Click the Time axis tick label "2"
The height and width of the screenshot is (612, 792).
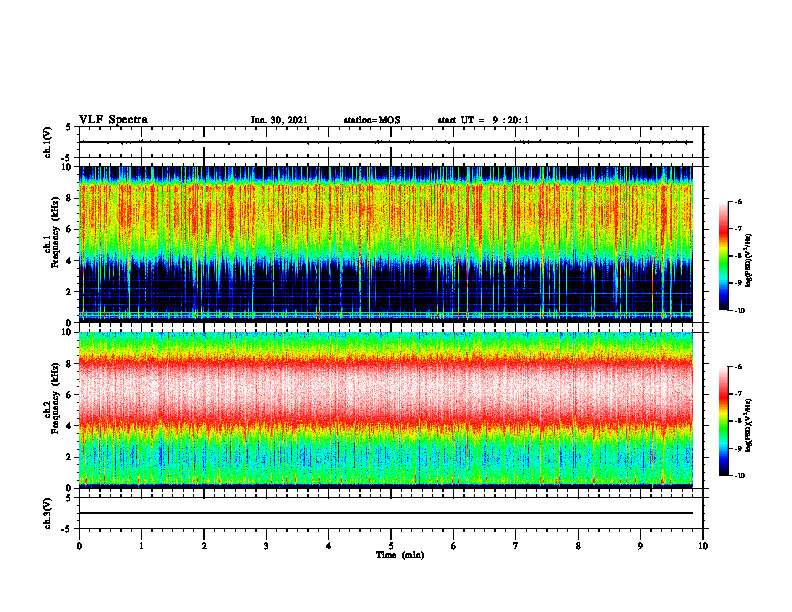204,546
